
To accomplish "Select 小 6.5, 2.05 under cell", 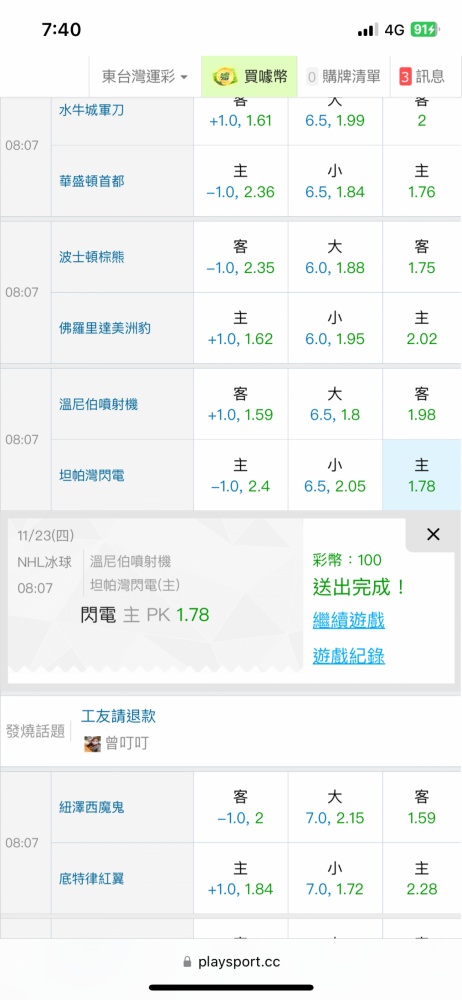I will [x=335, y=475].
